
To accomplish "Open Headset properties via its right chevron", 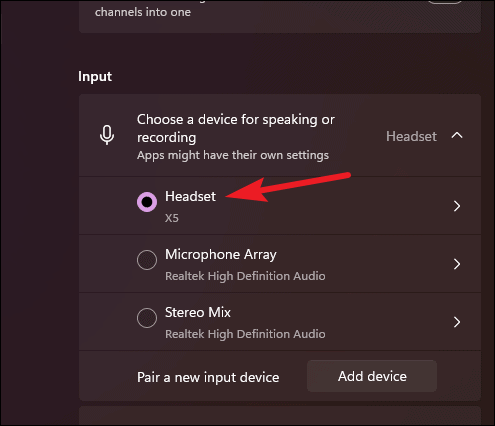I will (x=457, y=206).
